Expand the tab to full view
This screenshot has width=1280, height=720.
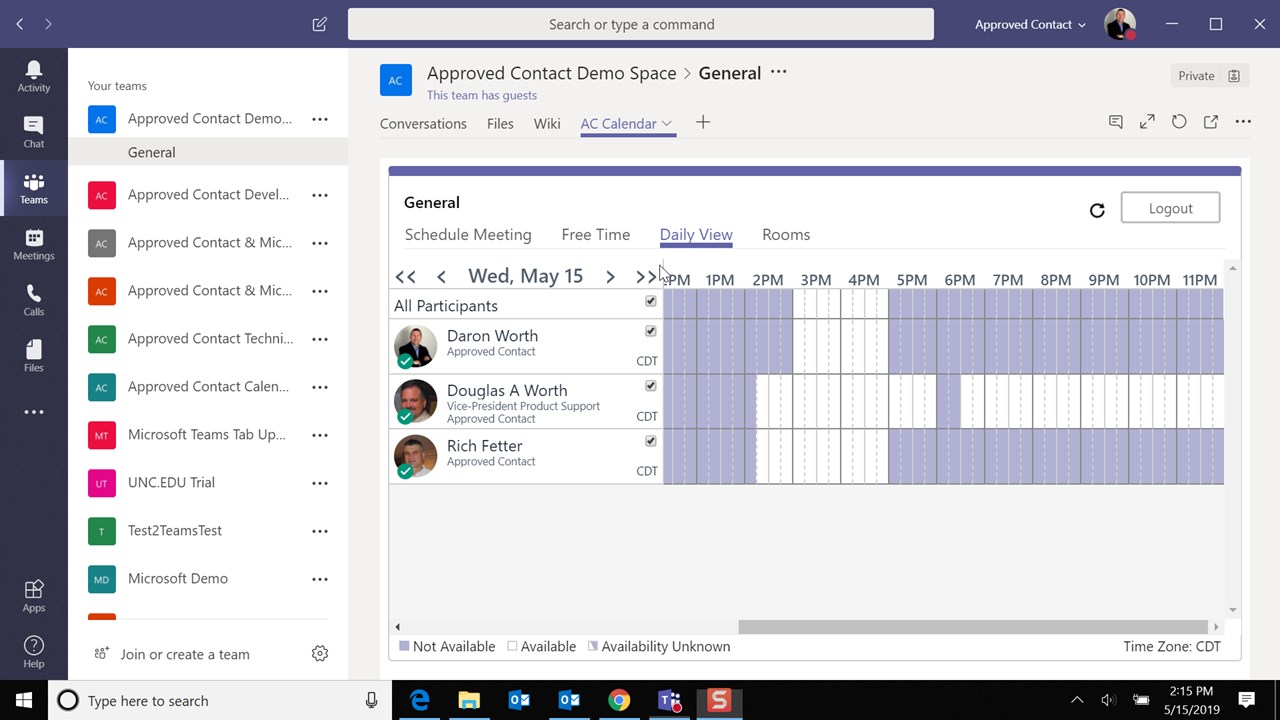(x=1148, y=122)
